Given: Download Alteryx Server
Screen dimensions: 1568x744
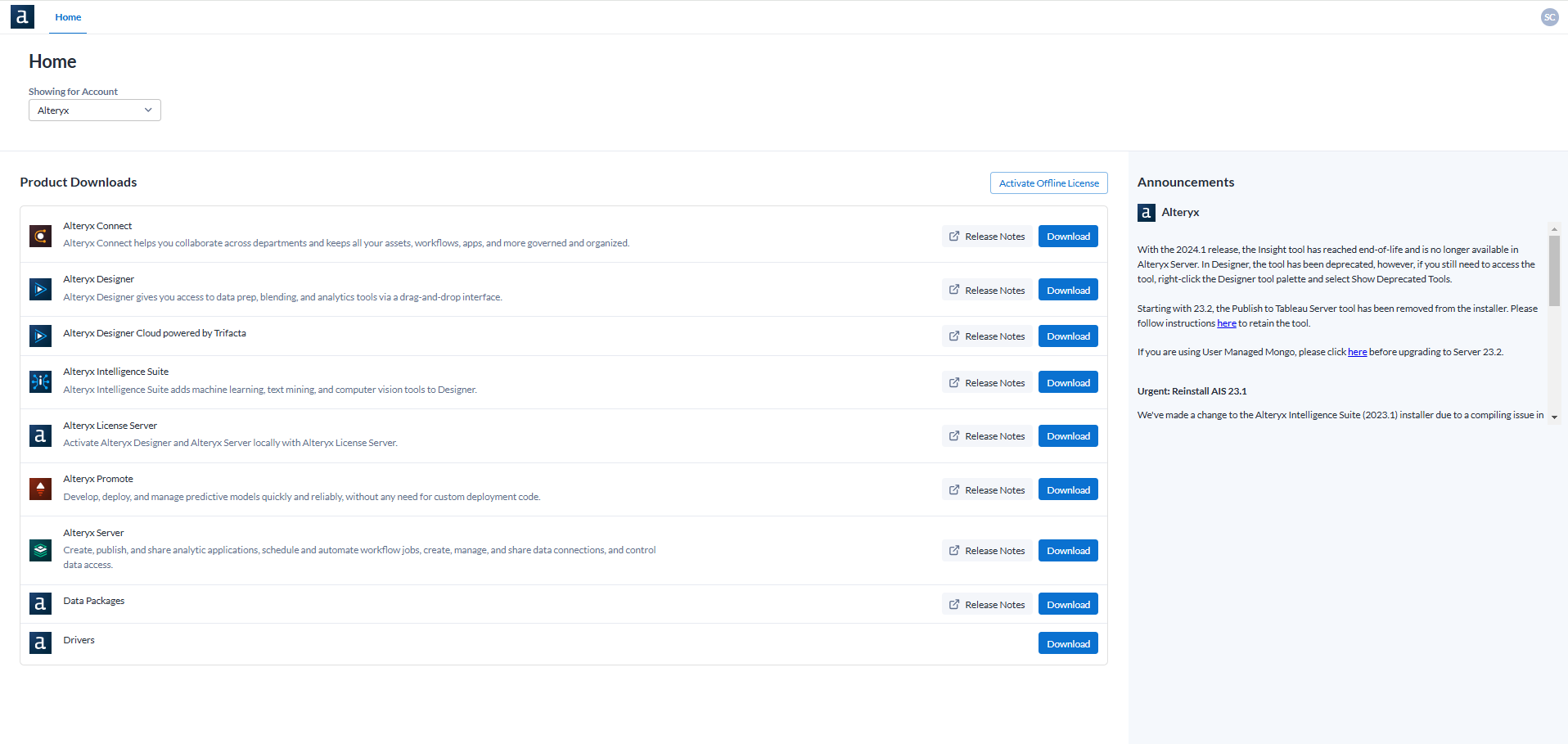Looking at the screenshot, I should pos(1067,550).
